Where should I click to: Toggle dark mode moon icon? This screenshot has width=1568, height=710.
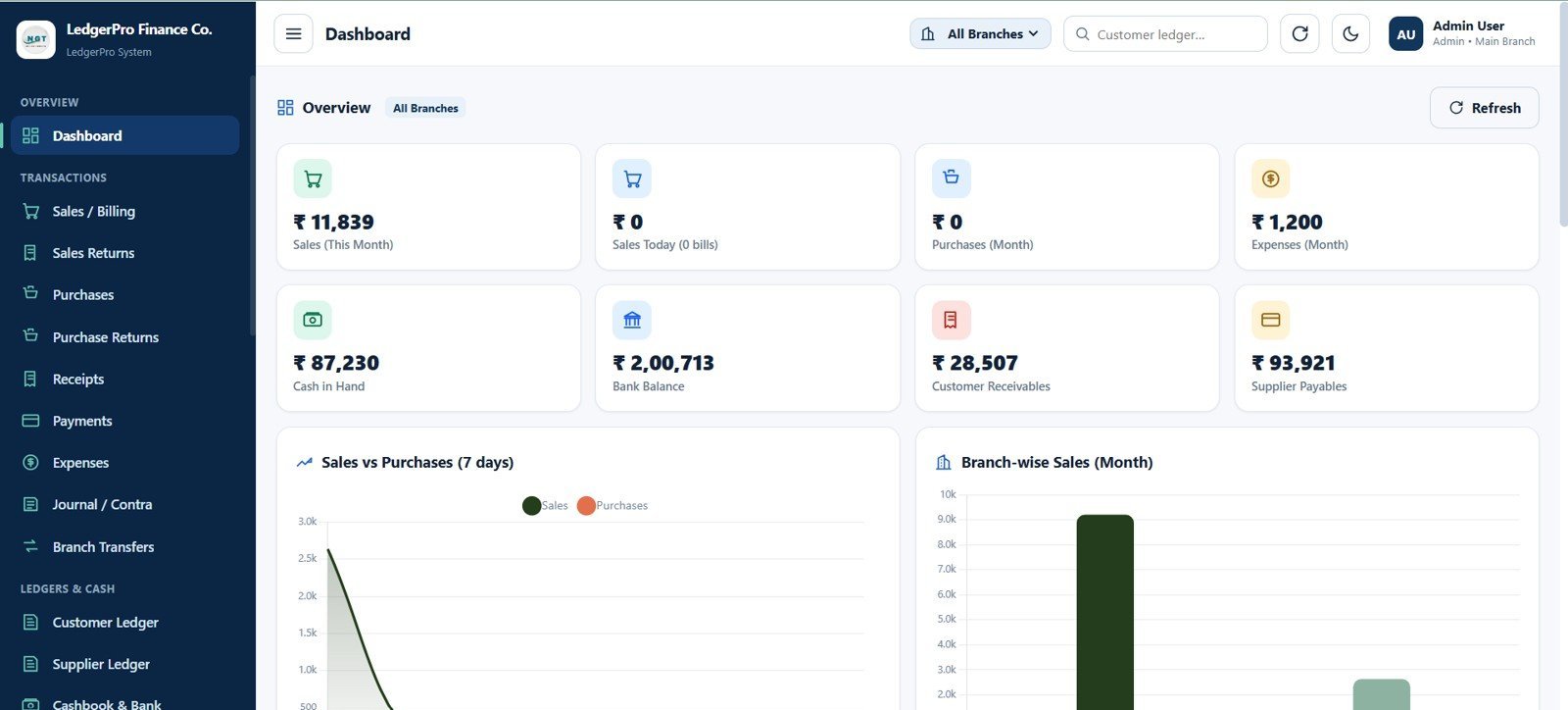point(1350,33)
